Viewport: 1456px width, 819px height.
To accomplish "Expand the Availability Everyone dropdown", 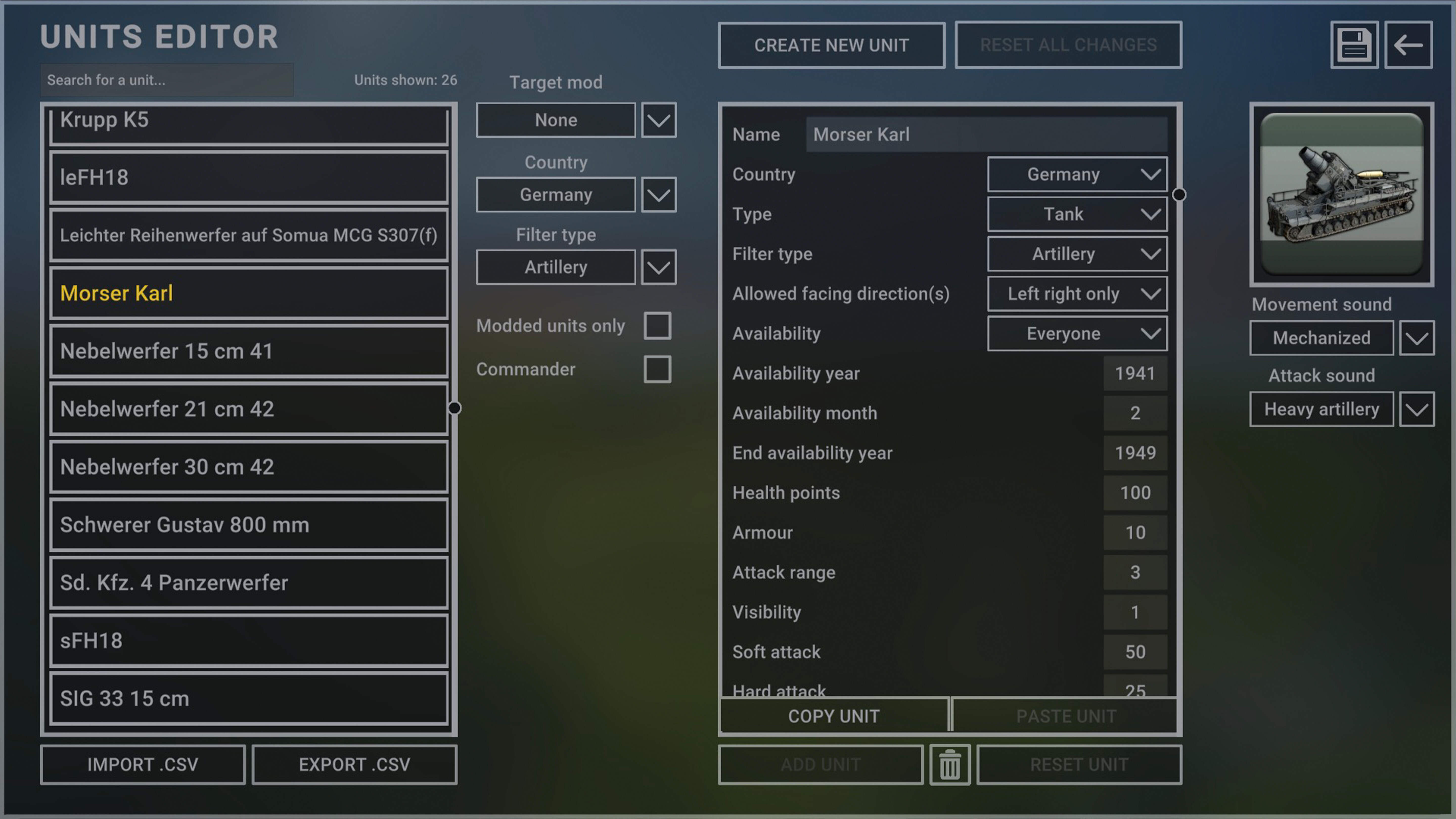I will click(x=1077, y=333).
